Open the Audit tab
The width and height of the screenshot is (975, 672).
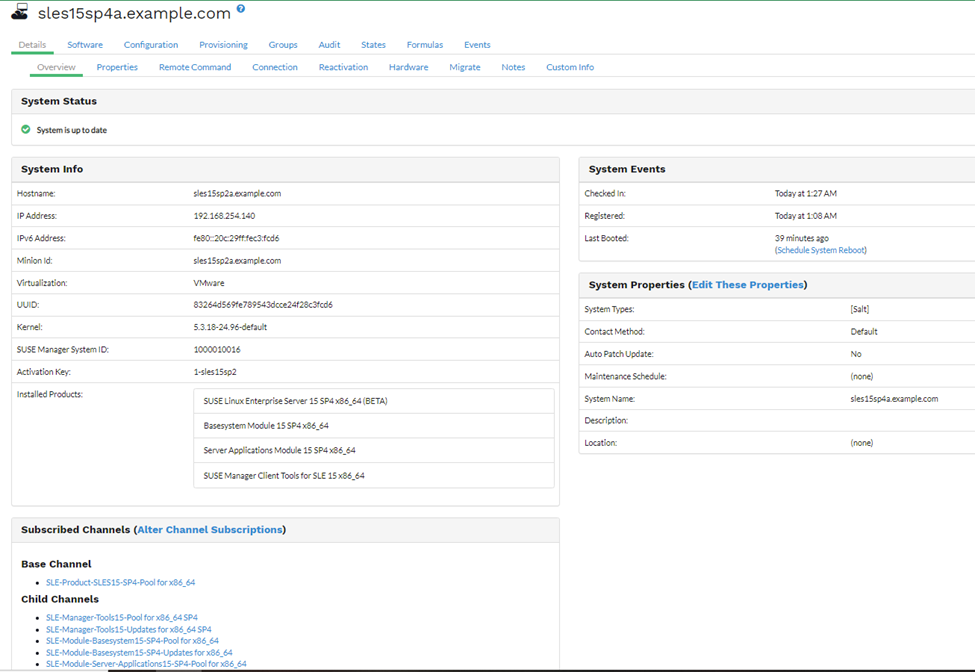(x=329, y=45)
